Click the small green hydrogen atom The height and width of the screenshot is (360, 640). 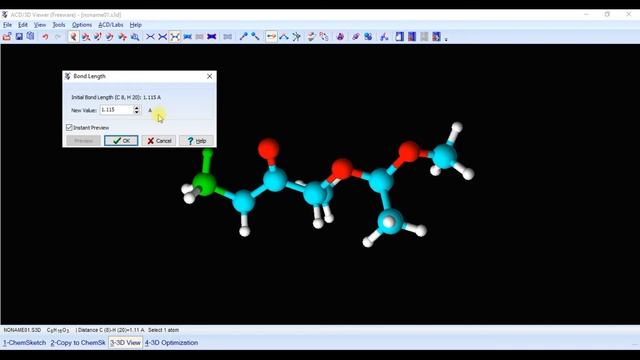point(207,153)
